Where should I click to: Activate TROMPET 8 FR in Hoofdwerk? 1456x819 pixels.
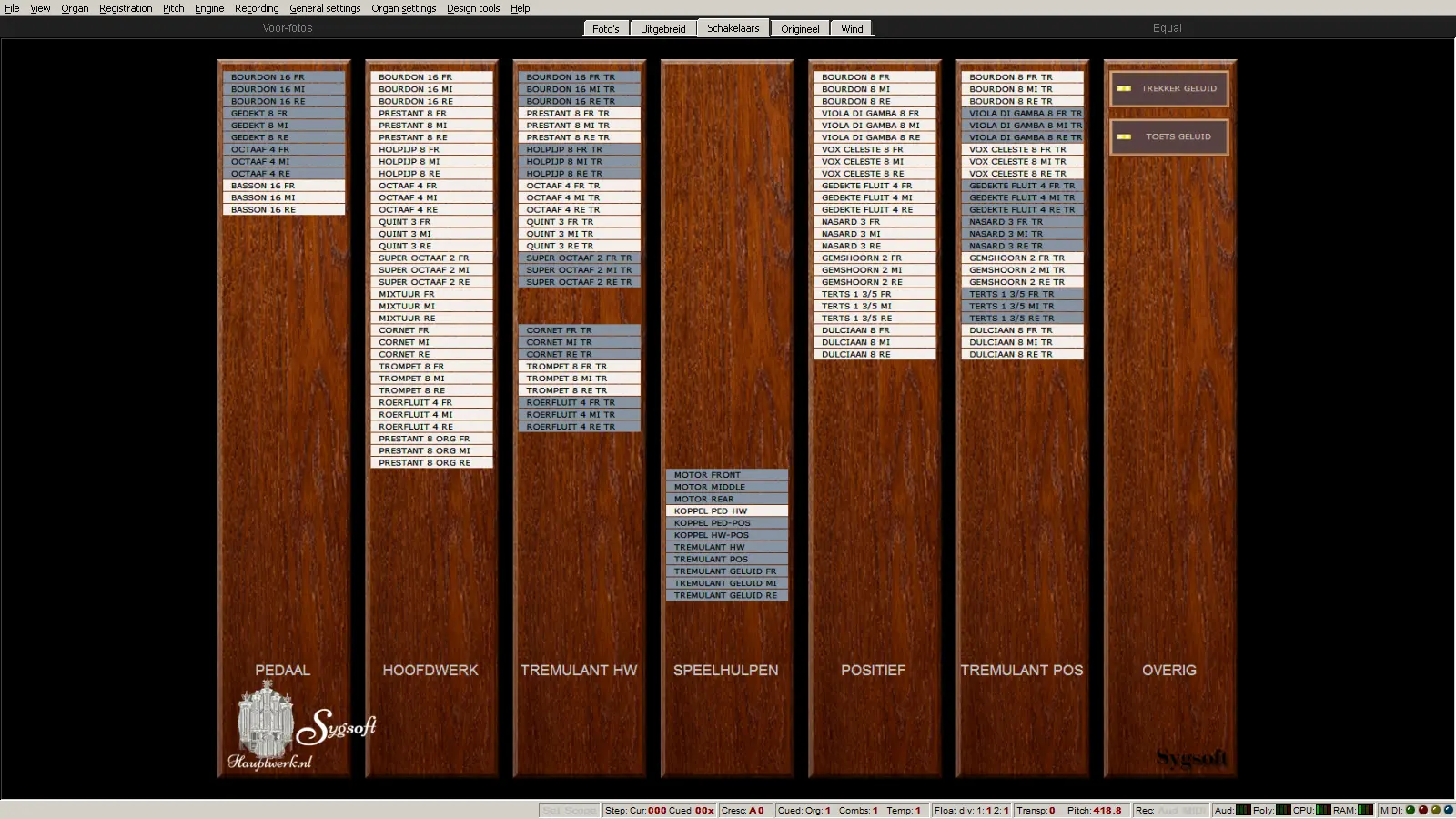(430, 366)
